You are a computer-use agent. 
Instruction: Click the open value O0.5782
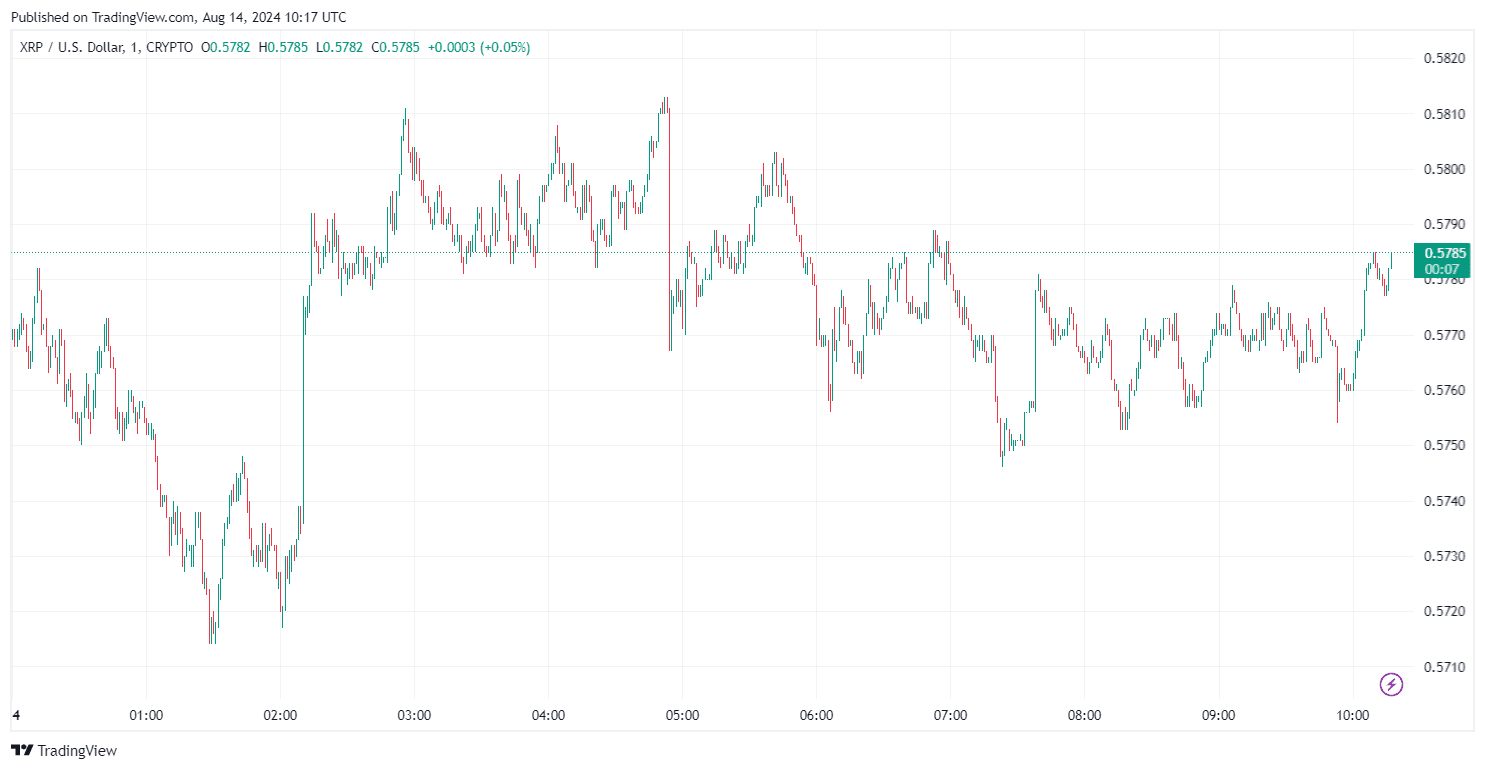(227, 47)
